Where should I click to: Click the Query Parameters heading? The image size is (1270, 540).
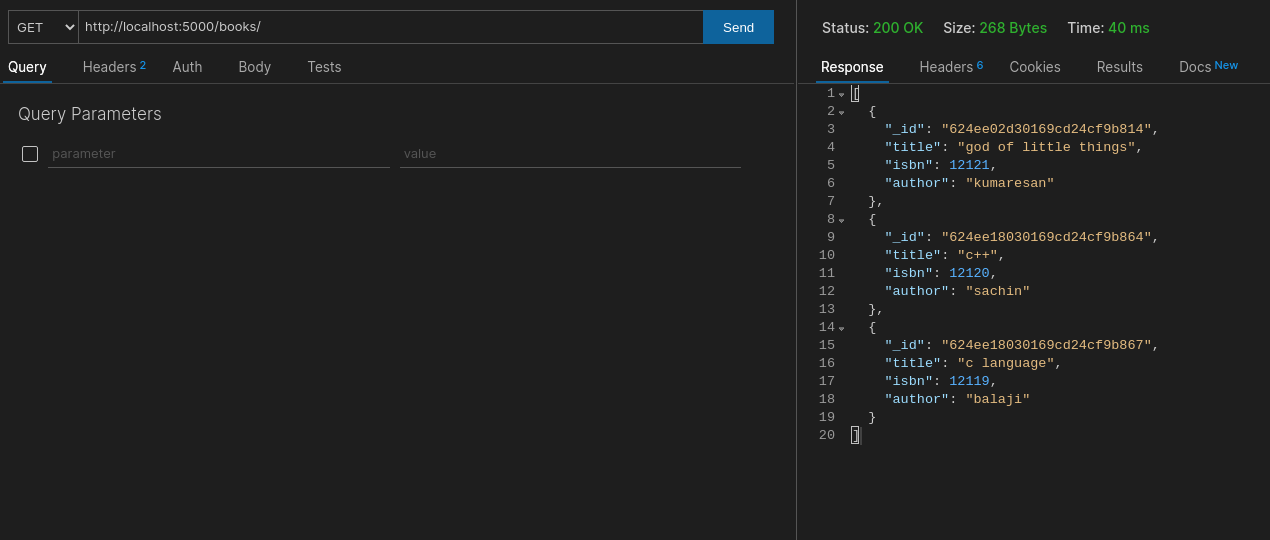point(90,114)
